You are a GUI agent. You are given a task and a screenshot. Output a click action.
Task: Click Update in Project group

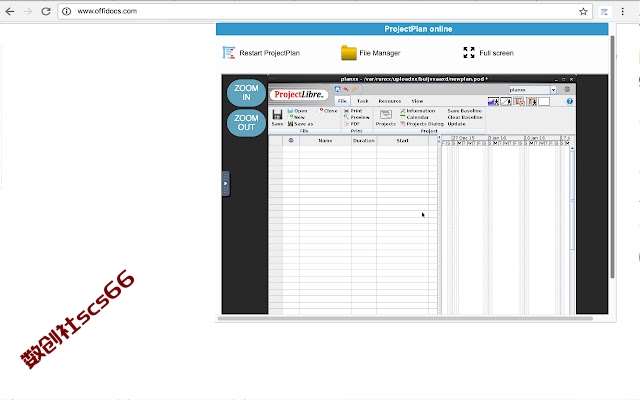456,124
